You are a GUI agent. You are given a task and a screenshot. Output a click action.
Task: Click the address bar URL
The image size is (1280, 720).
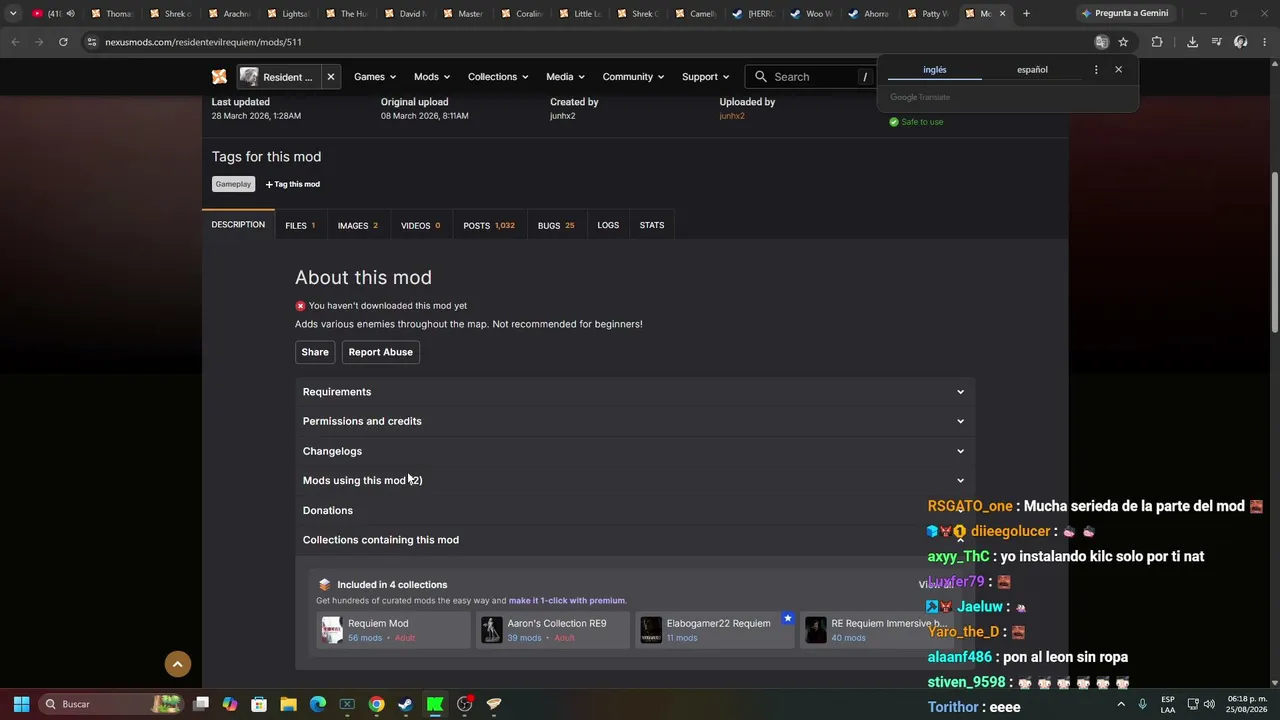click(x=203, y=42)
